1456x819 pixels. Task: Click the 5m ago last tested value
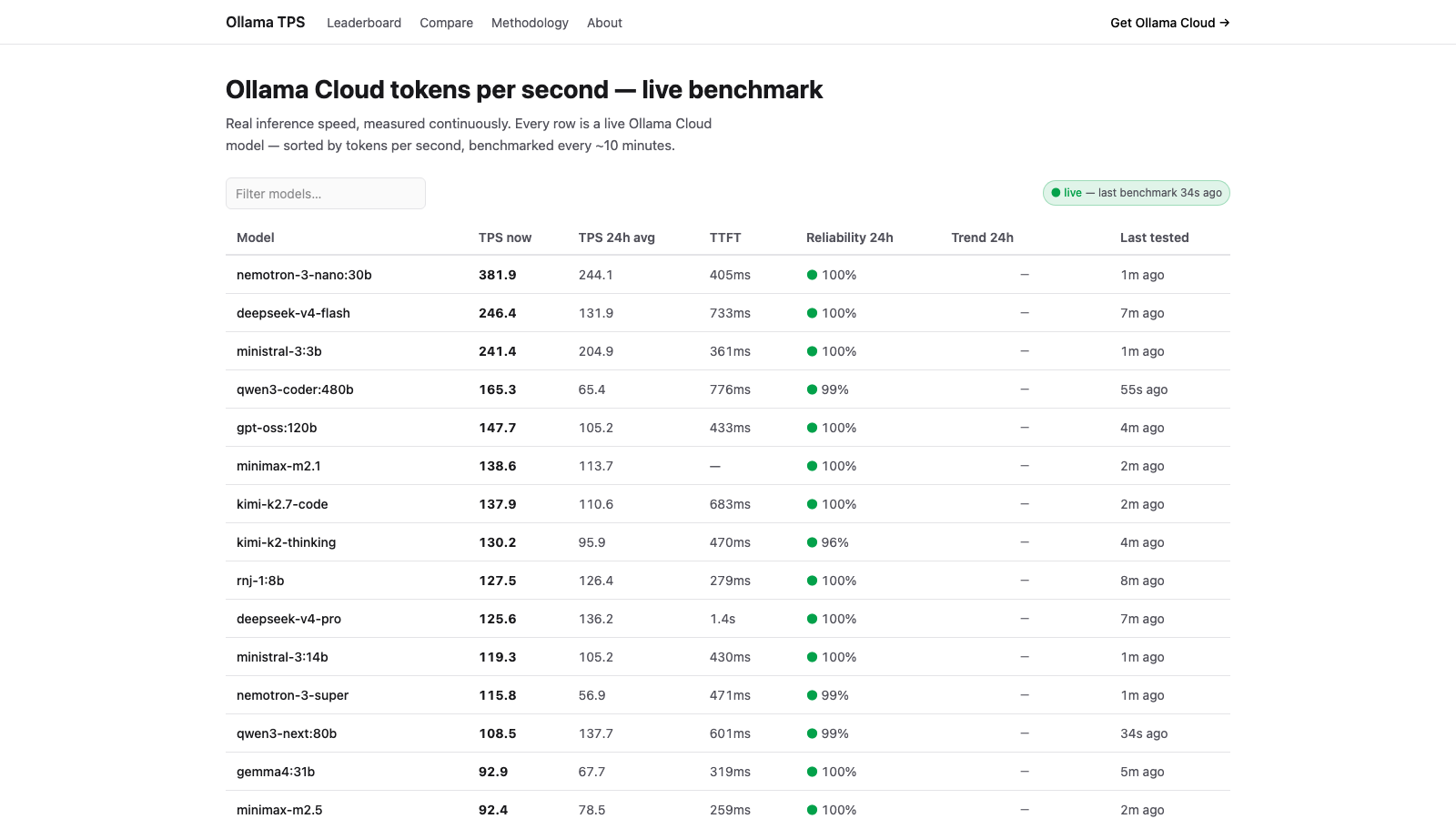pos(1142,772)
